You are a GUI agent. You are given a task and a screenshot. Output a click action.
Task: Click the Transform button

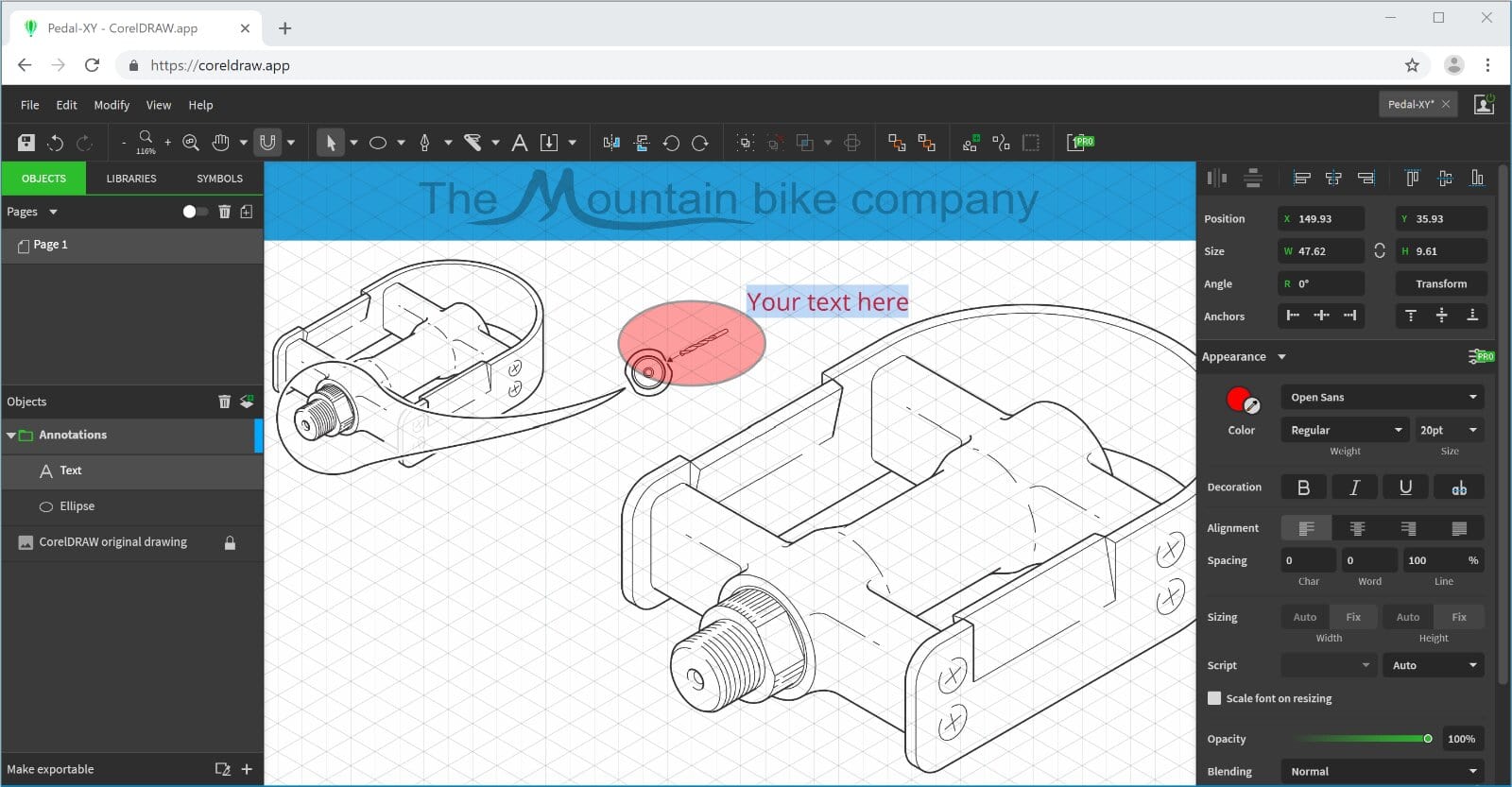[1440, 283]
